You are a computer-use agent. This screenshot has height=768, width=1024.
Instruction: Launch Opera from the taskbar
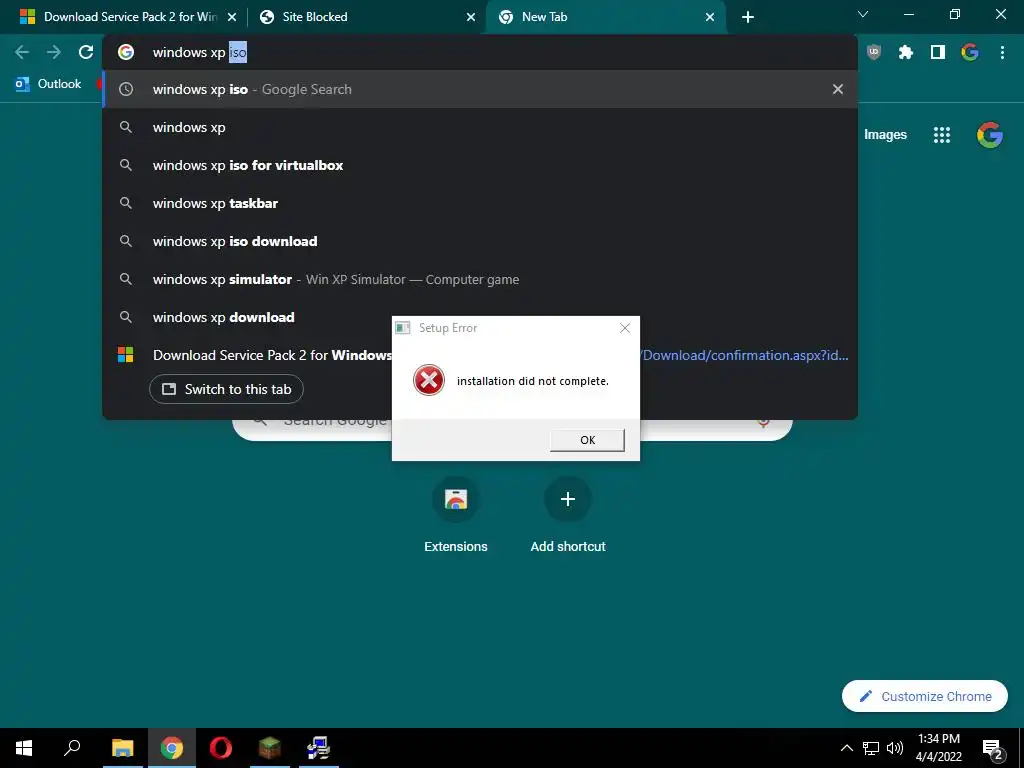click(221, 748)
